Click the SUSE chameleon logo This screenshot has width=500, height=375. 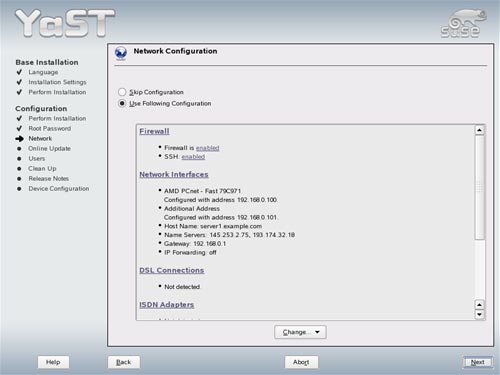coord(463,23)
